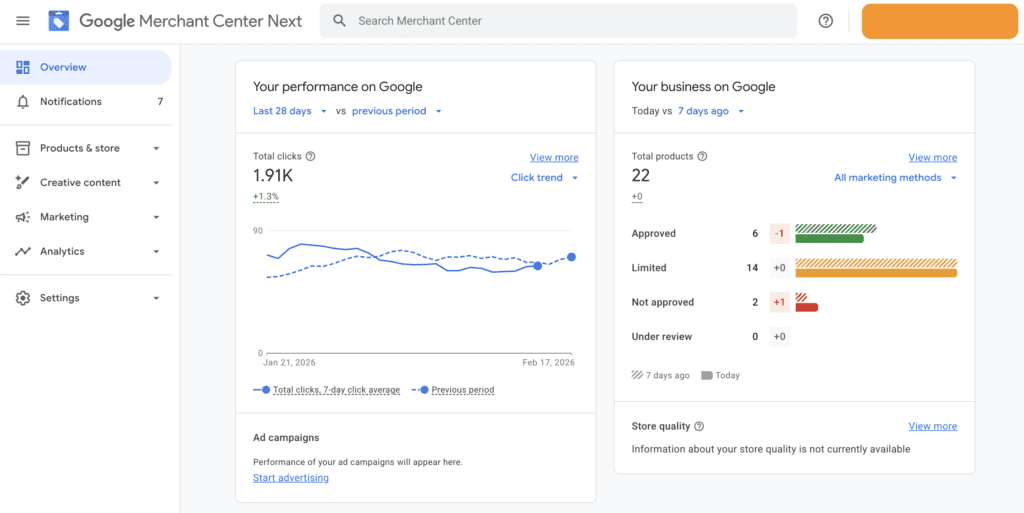Click the Products & store storefront icon
This screenshot has width=1024, height=513.
tap(23, 148)
